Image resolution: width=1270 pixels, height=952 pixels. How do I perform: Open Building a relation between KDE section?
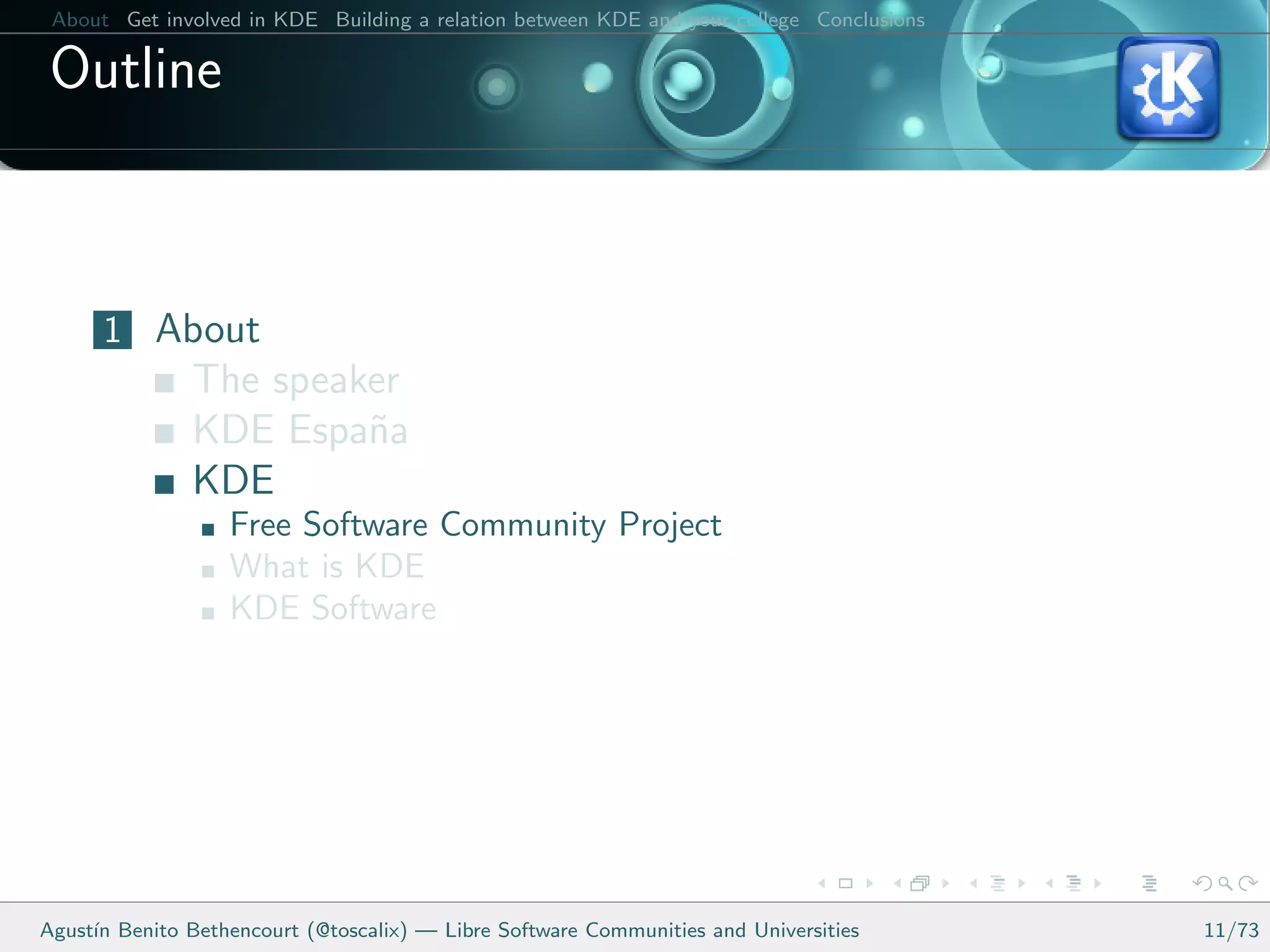[567, 20]
